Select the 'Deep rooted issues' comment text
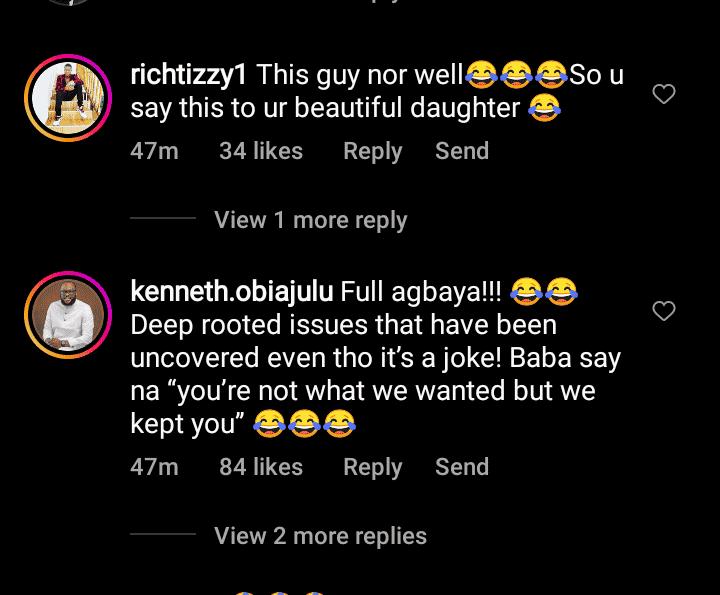The image size is (720, 595). (345, 326)
